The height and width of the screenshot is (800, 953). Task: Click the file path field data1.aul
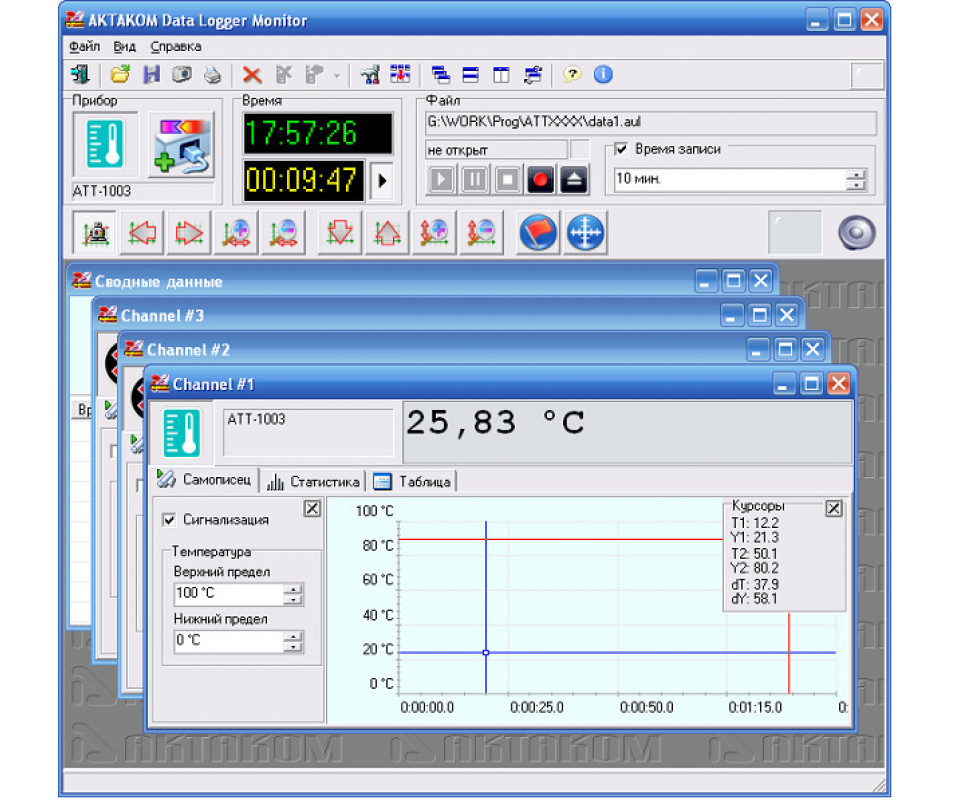650,122
